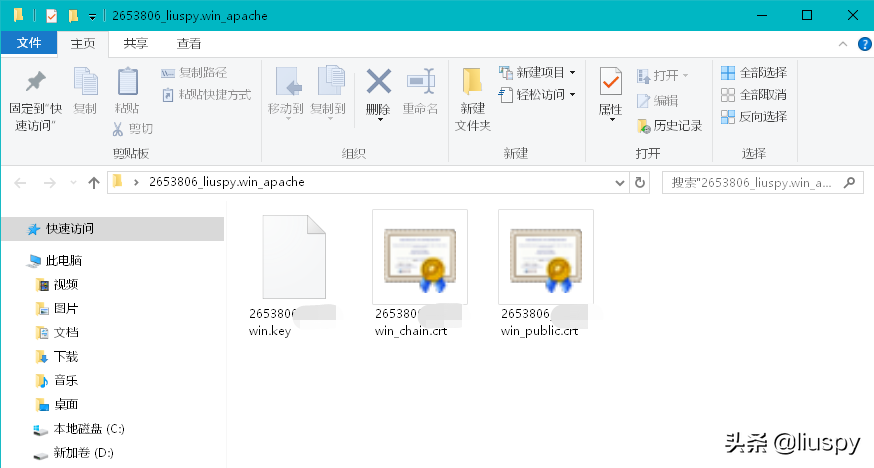Click the up-directory arrow in navigation bar
The image size is (874, 468).
pyautogui.click(x=94, y=183)
